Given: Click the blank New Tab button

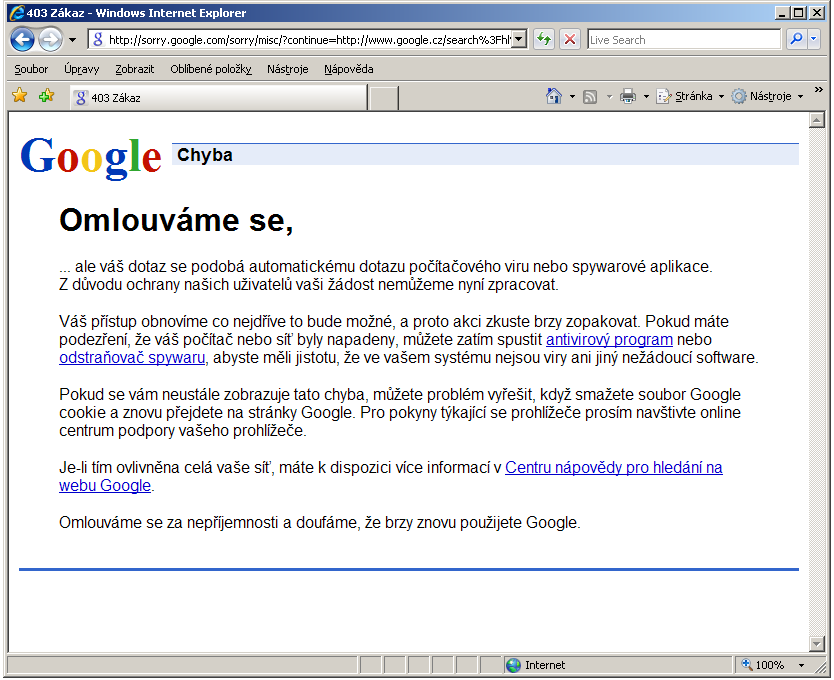Looking at the screenshot, I should pyautogui.click(x=383, y=98).
